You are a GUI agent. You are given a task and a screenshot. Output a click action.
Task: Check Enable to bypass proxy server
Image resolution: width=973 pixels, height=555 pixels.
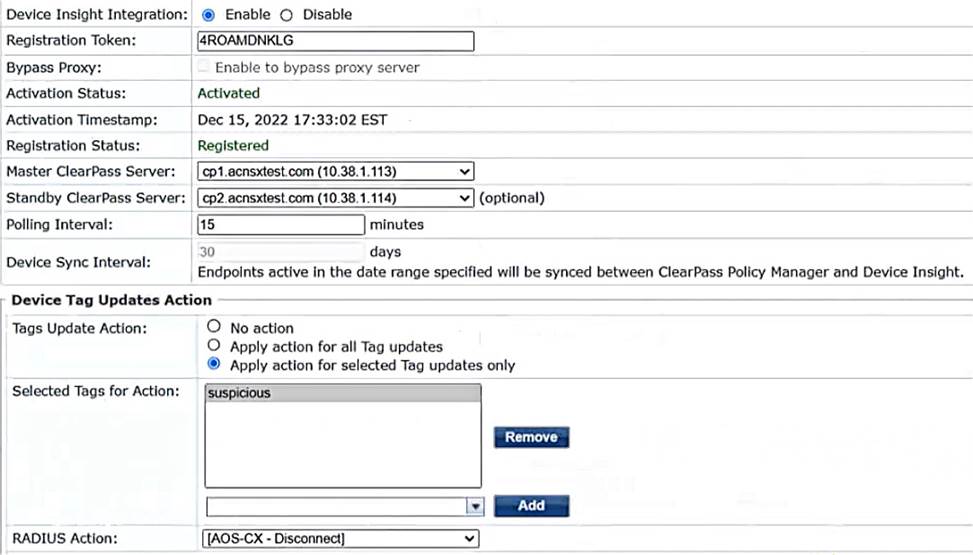203,66
